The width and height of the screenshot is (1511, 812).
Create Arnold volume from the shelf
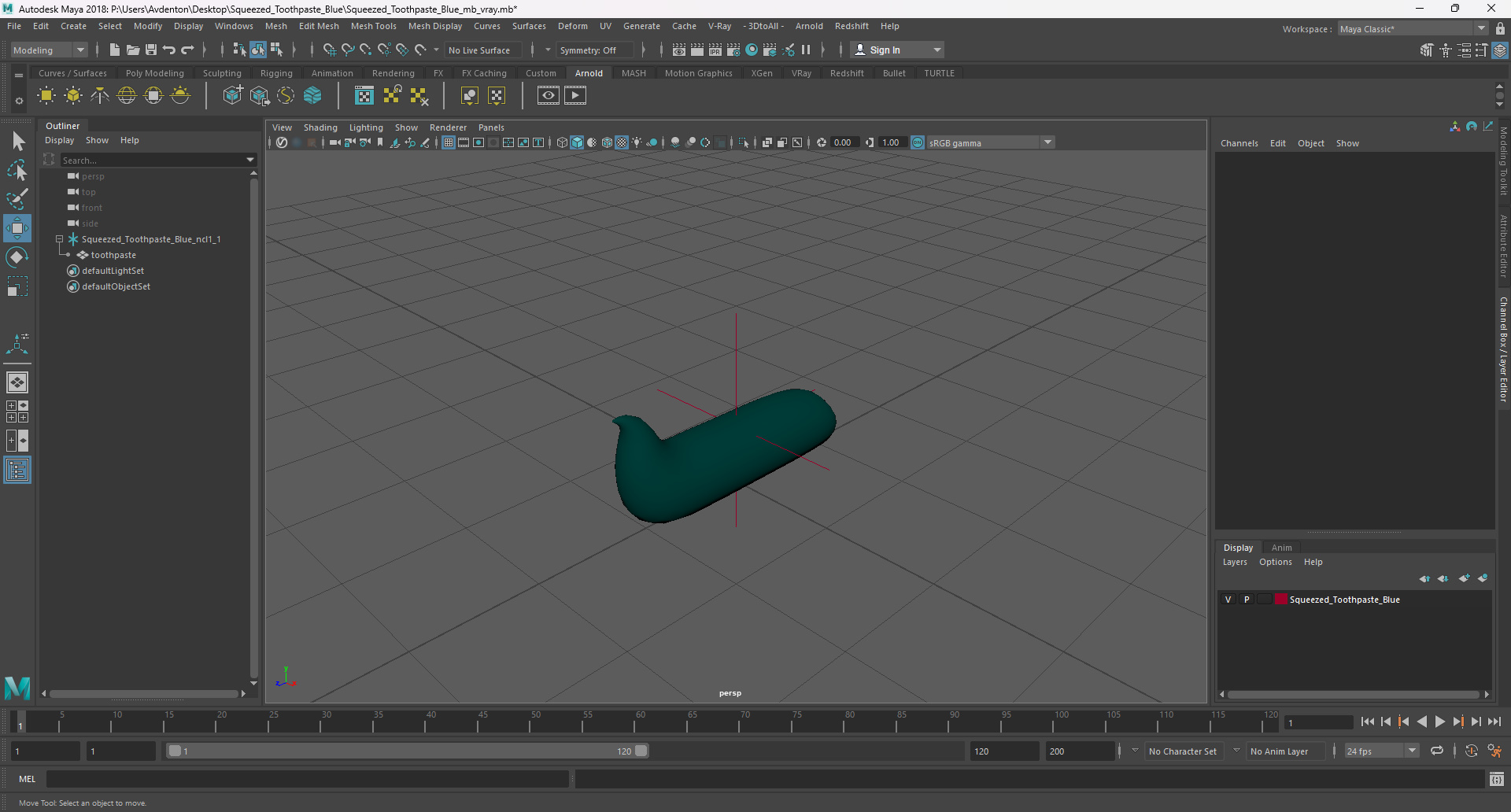click(312, 96)
